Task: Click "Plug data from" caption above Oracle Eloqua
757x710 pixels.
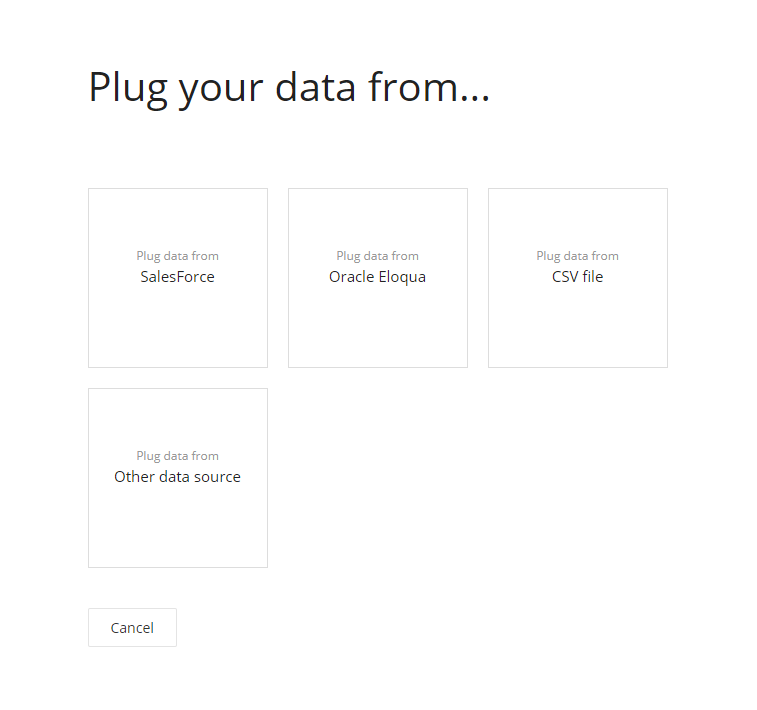Action: (x=378, y=256)
